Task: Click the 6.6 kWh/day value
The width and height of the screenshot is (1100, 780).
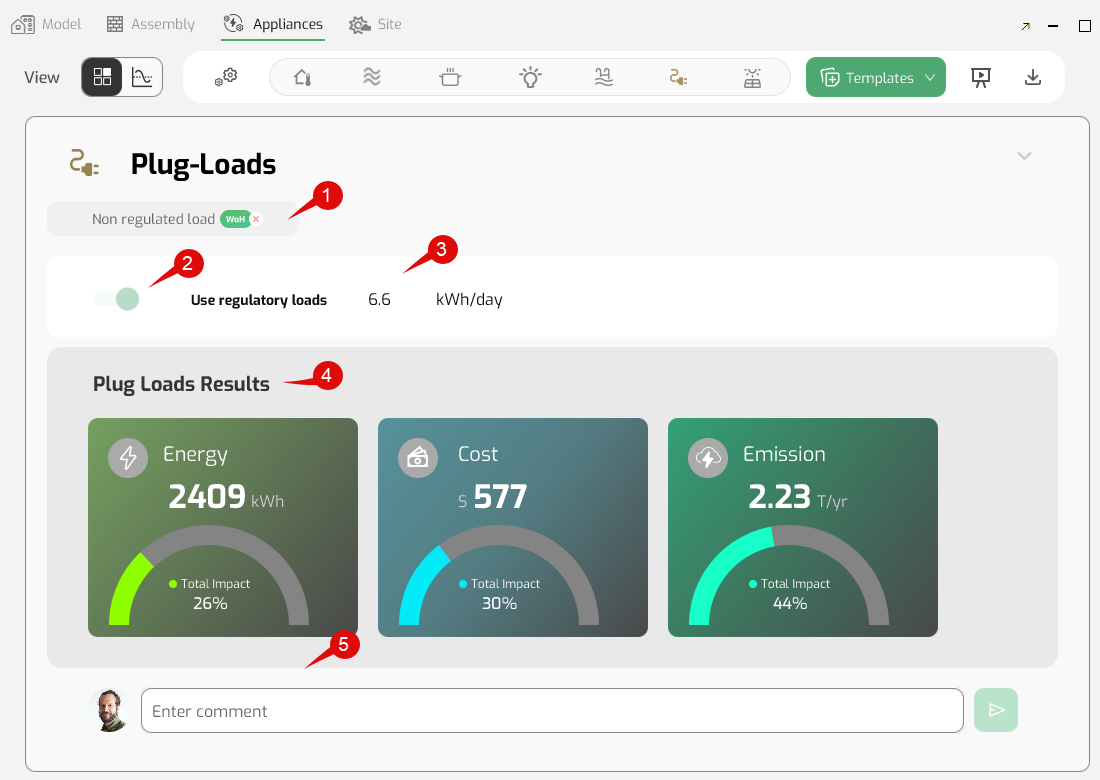Action: [x=380, y=300]
